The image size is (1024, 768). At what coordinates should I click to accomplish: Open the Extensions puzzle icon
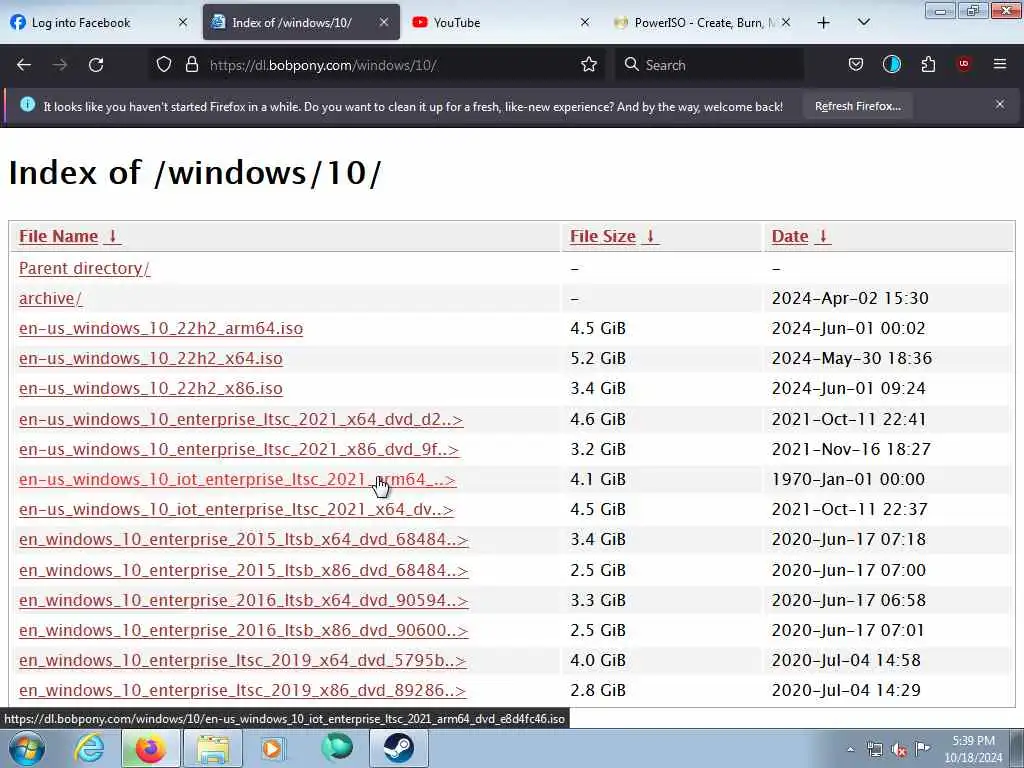928,65
